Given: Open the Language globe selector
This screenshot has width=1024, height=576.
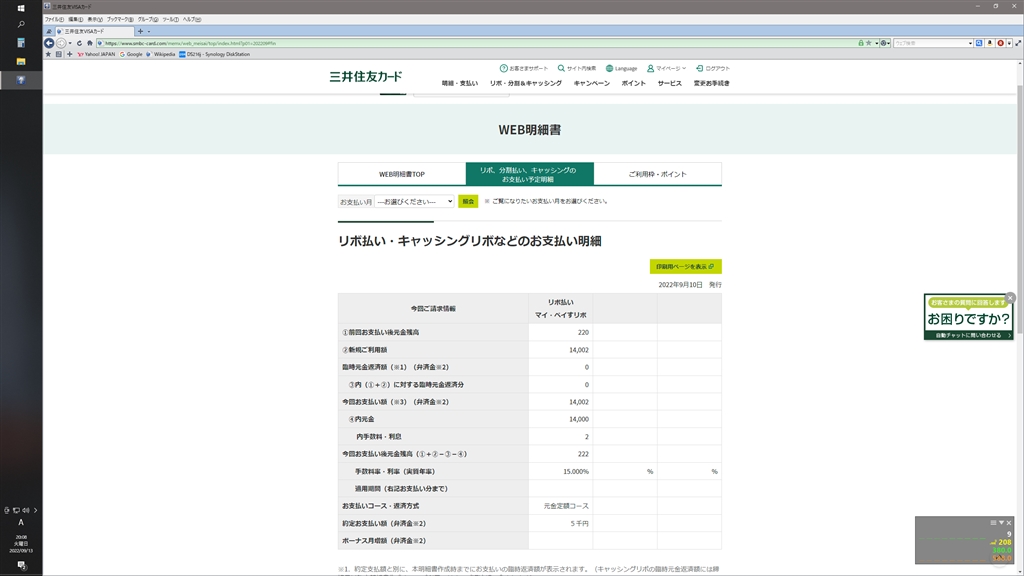Looking at the screenshot, I should (621, 68).
